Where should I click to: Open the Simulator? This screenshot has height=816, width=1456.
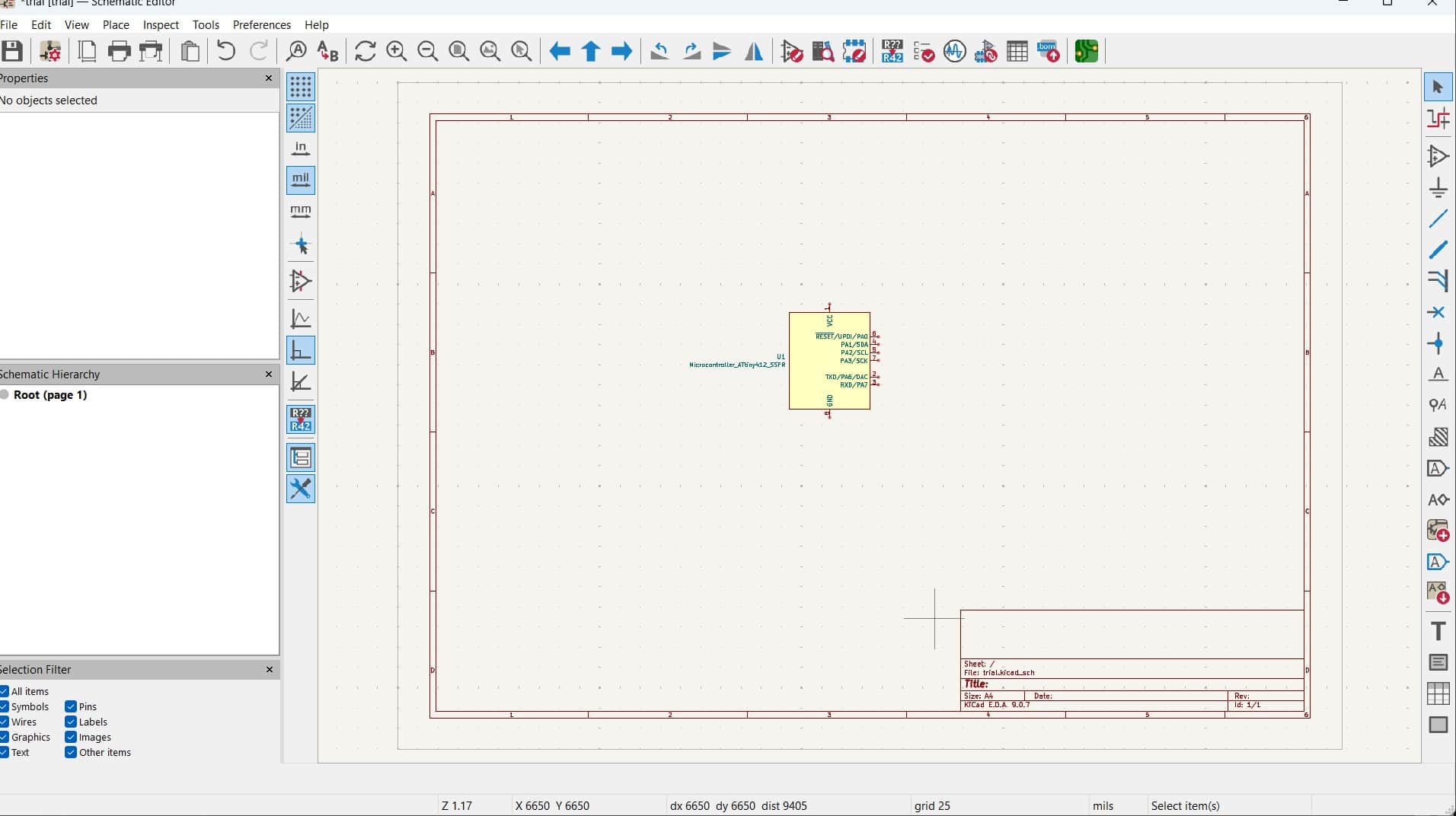[955, 51]
